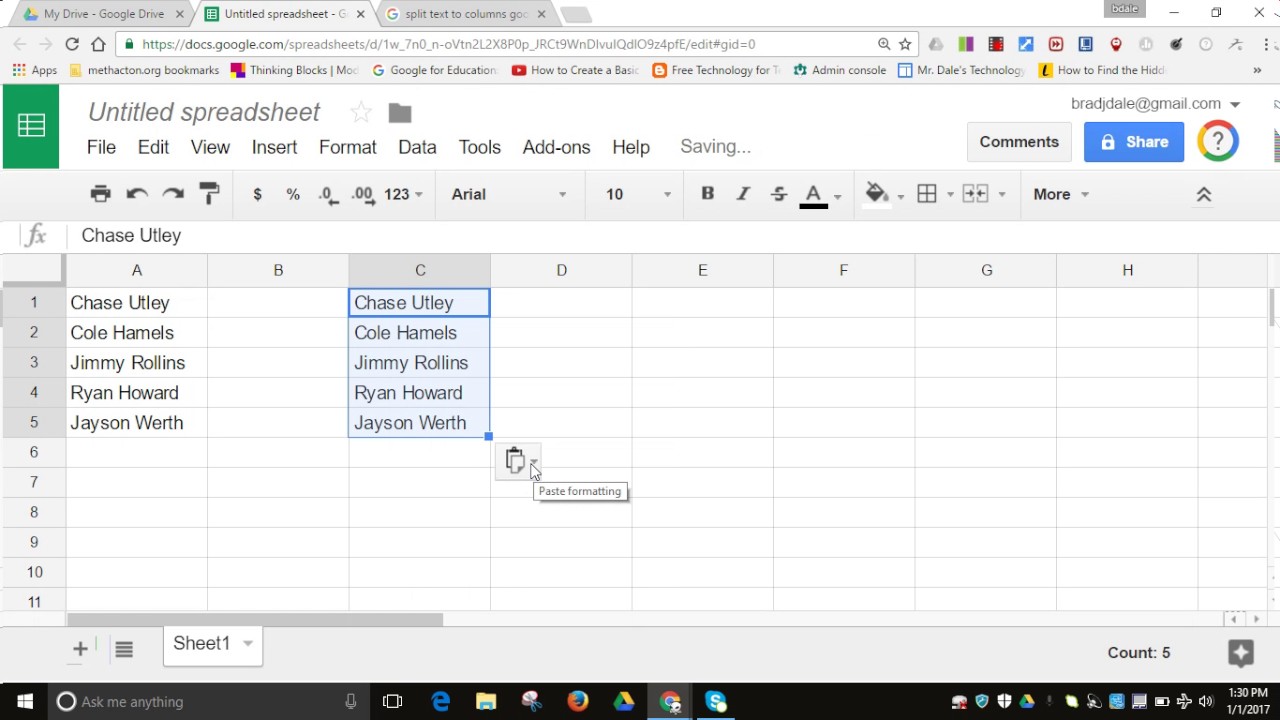Open the Add-ons menu
The height and width of the screenshot is (720, 1280).
pyautogui.click(x=556, y=147)
